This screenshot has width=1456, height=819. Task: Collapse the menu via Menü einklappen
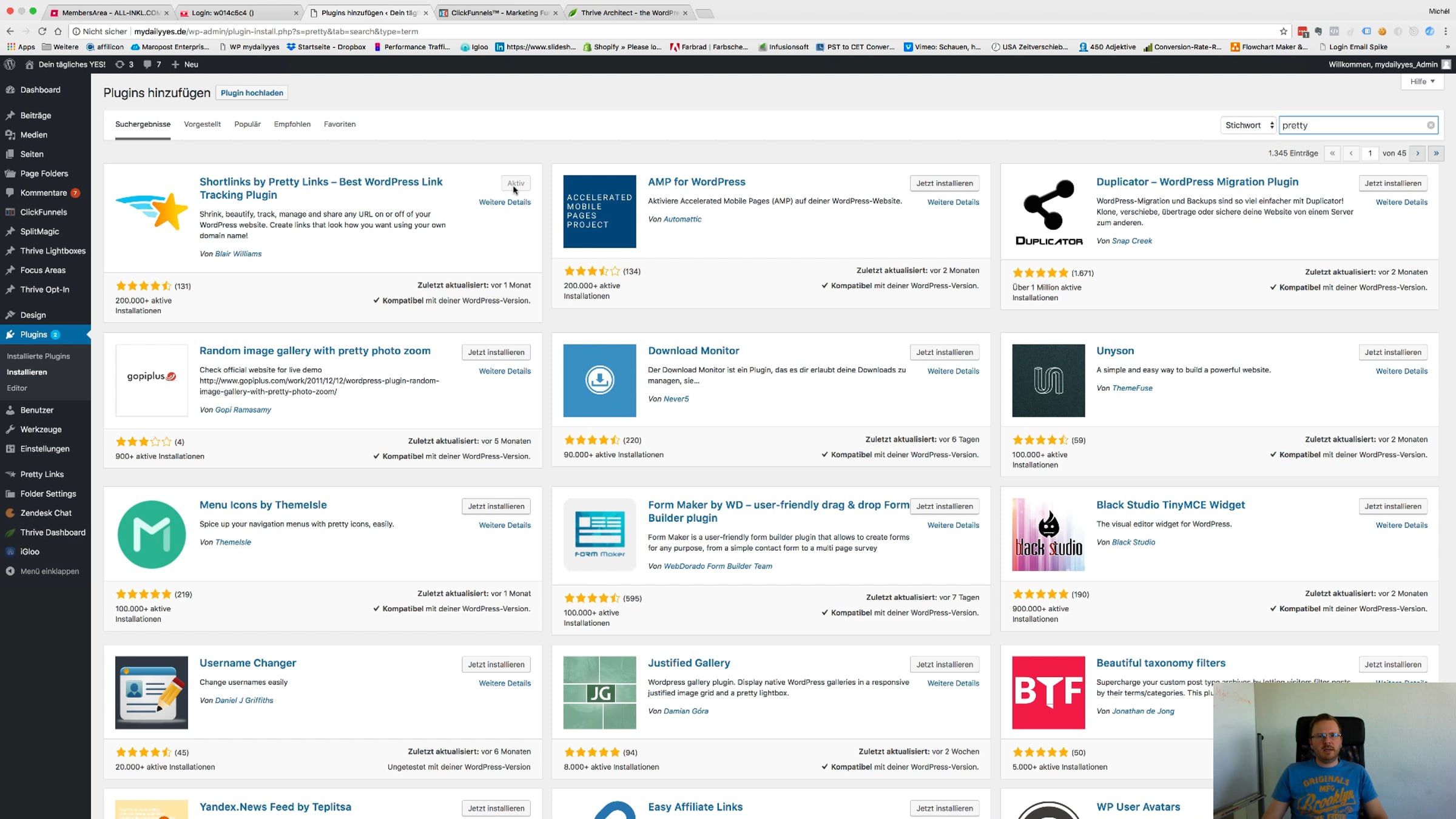(x=49, y=571)
